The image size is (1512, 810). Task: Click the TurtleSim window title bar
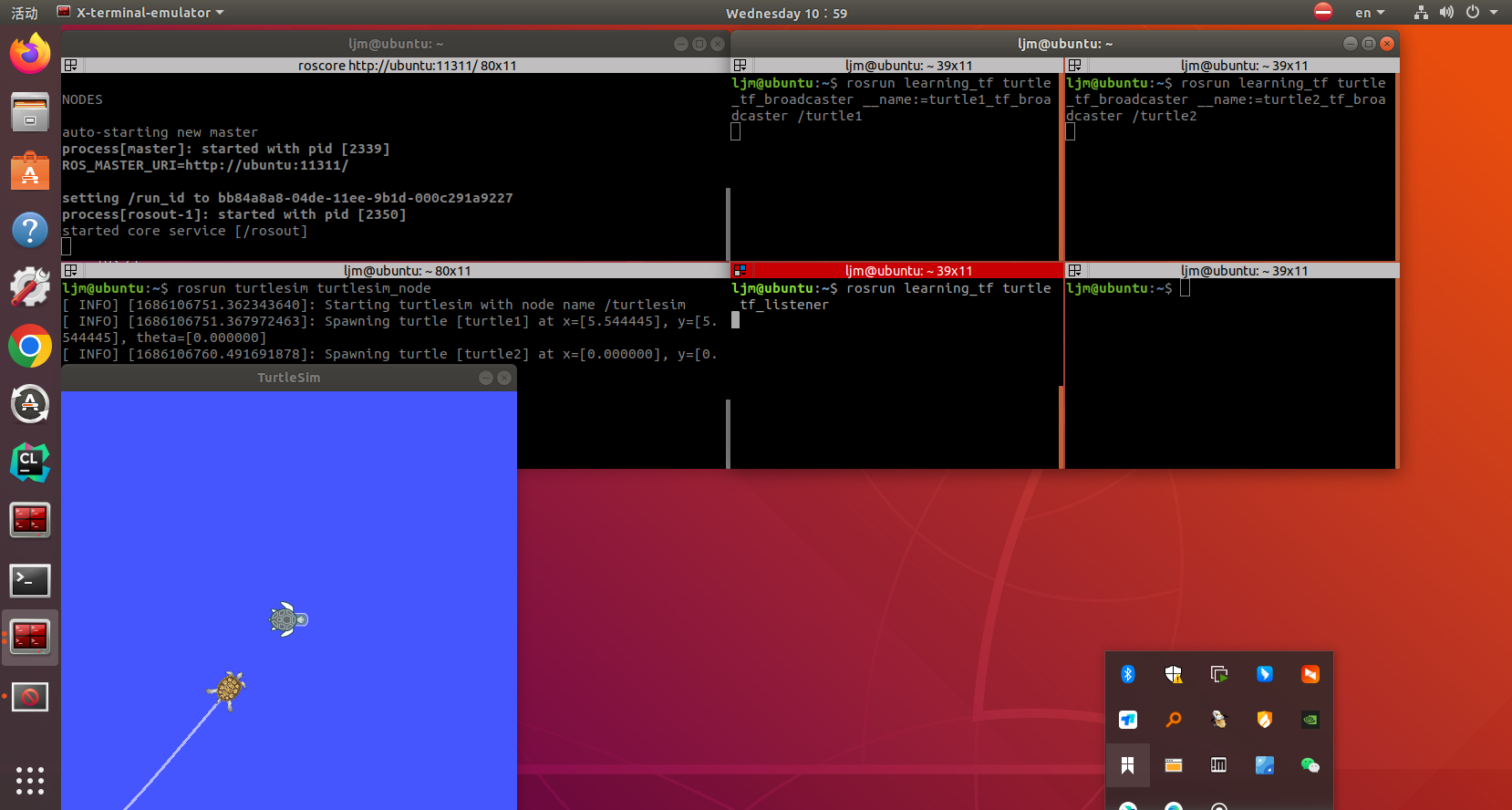[288, 378]
